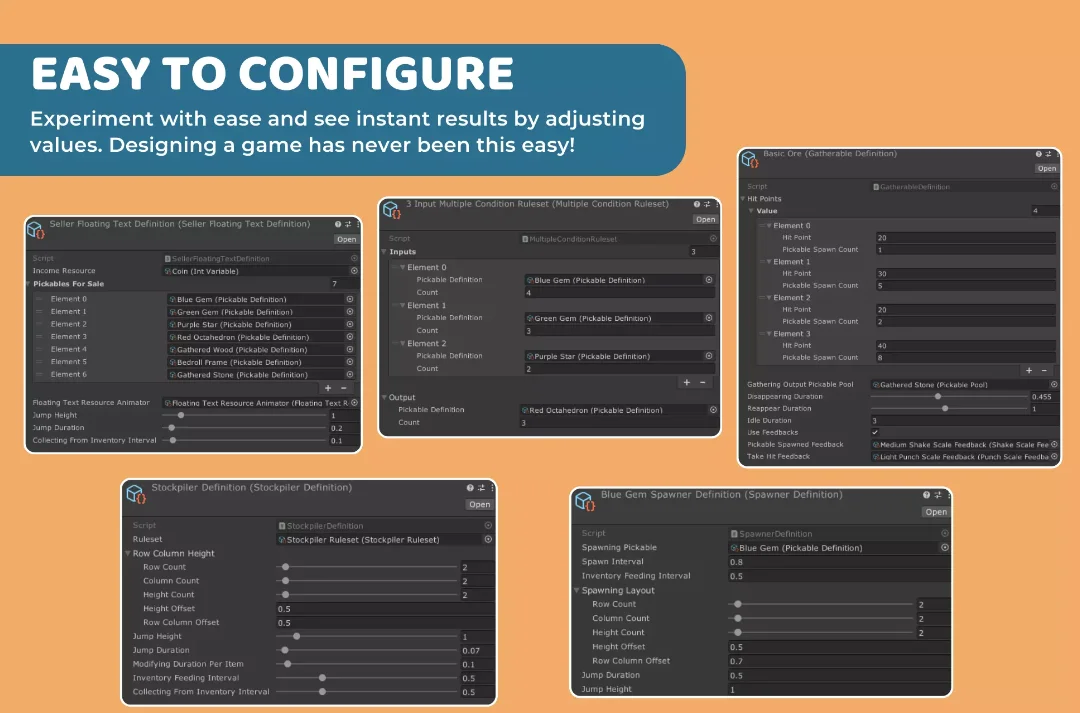Viewport: 1080px width, 713px height.
Task: Open object picker for Spawning Pickable Blue Gem
Action: (945, 548)
